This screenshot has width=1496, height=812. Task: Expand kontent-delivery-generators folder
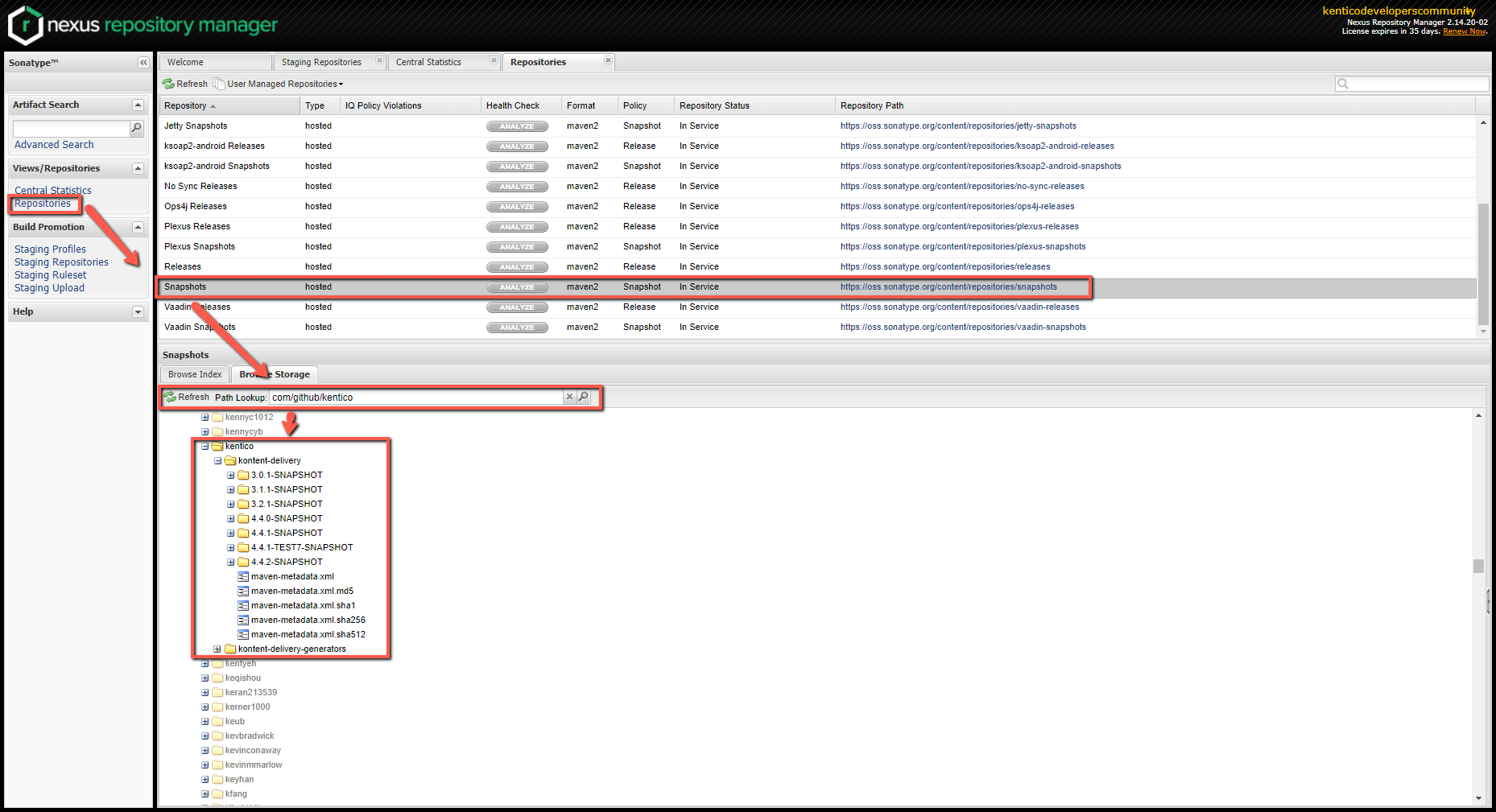tap(217, 649)
